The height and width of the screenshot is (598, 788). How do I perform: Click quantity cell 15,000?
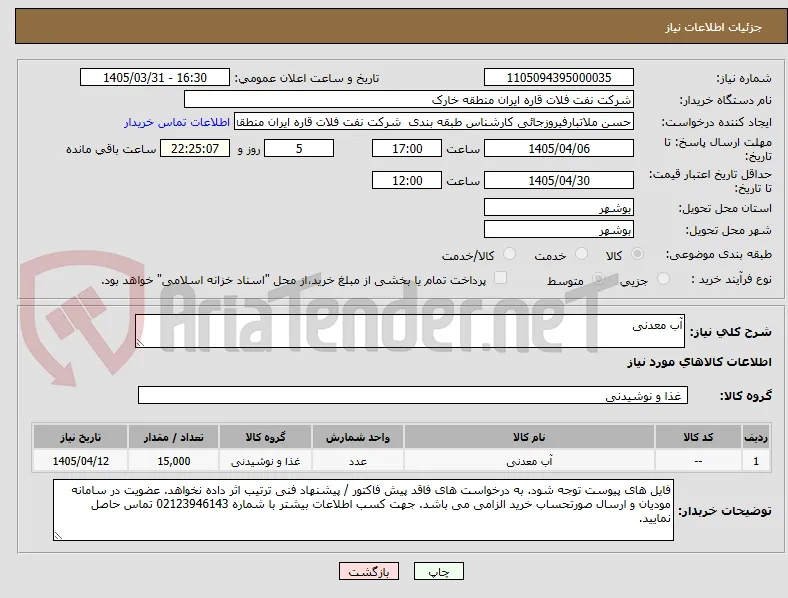[173, 461]
